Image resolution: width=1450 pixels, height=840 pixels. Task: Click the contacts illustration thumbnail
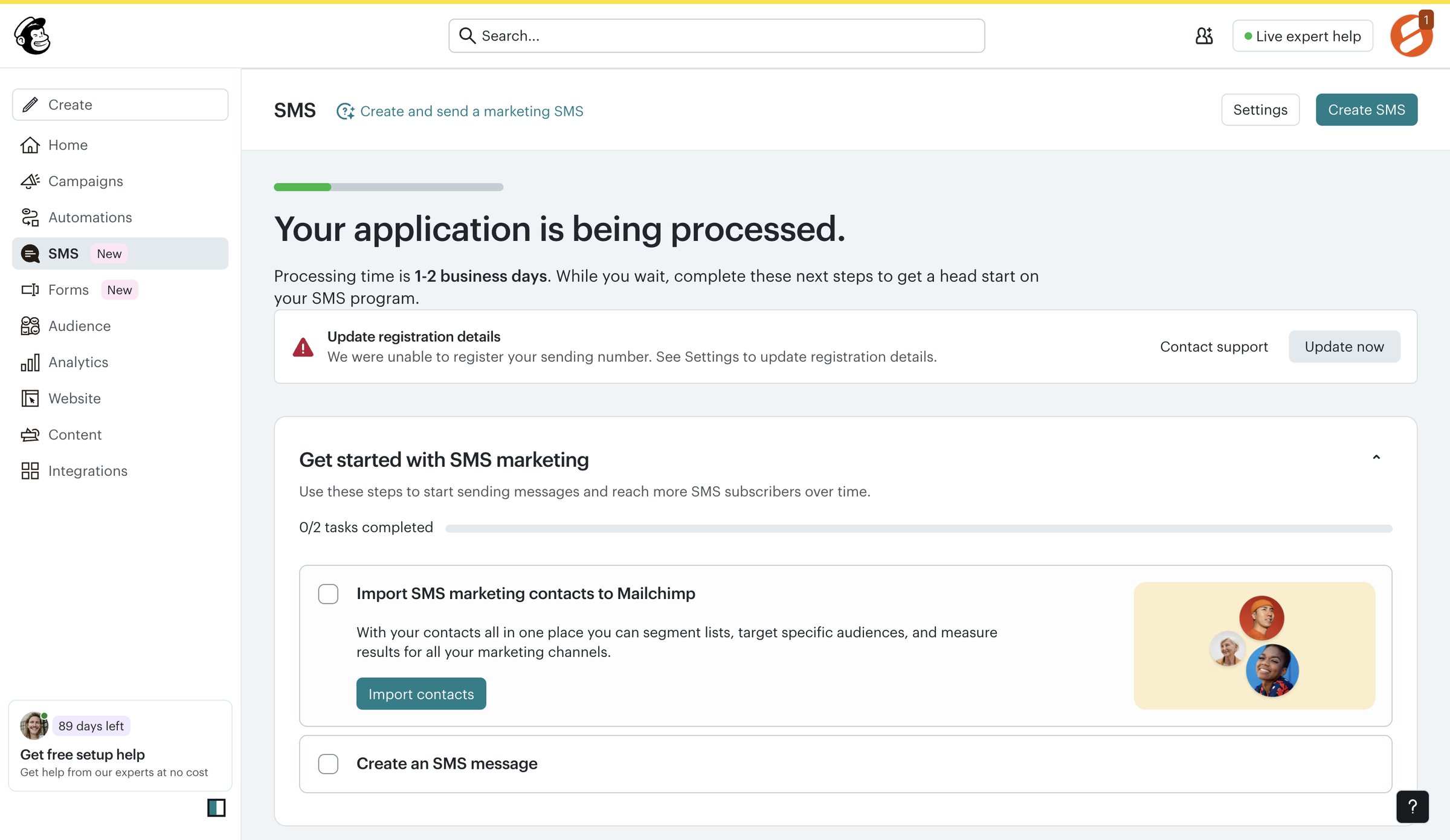1254,646
